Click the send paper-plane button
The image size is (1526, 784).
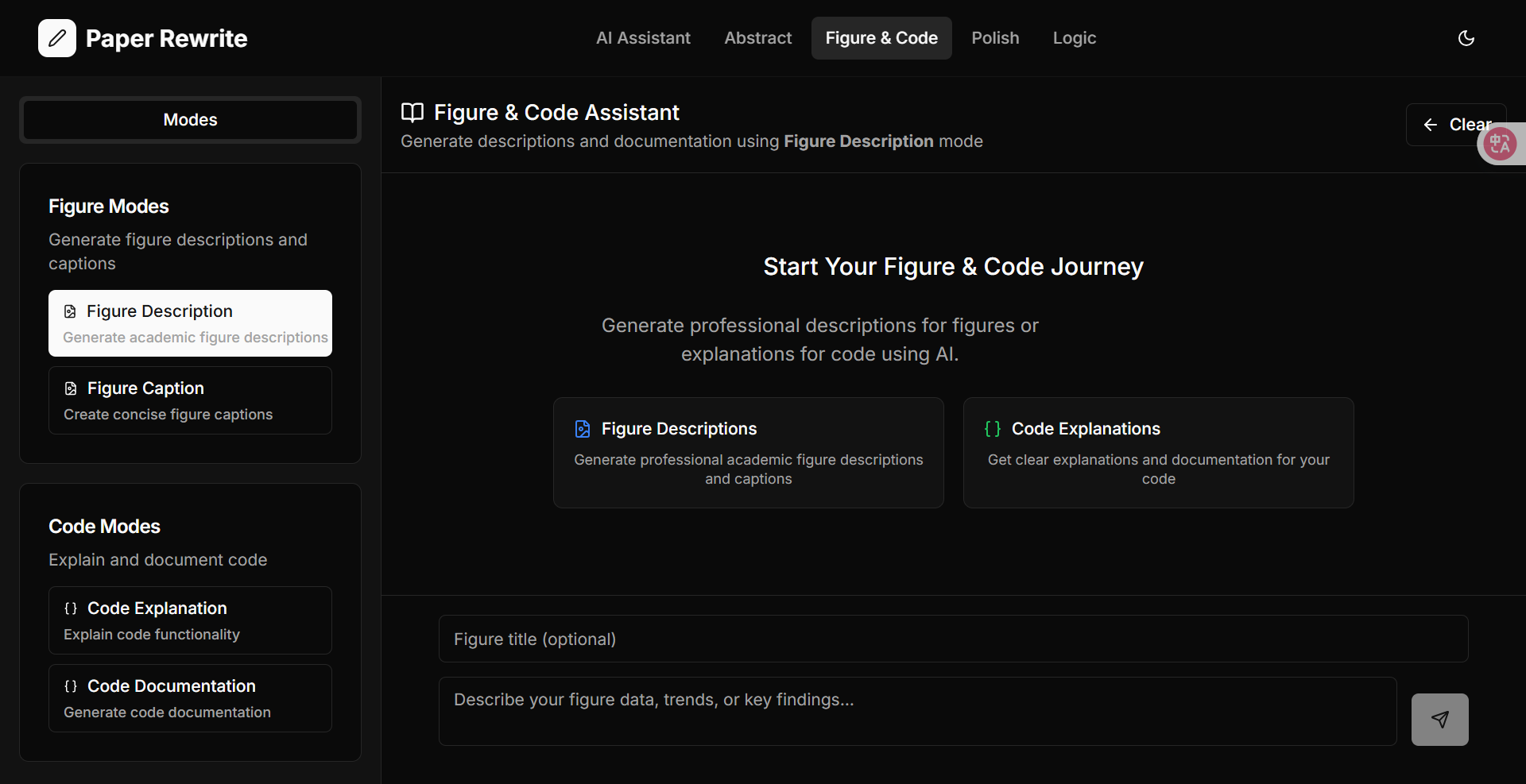click(x=1440, y=720)
